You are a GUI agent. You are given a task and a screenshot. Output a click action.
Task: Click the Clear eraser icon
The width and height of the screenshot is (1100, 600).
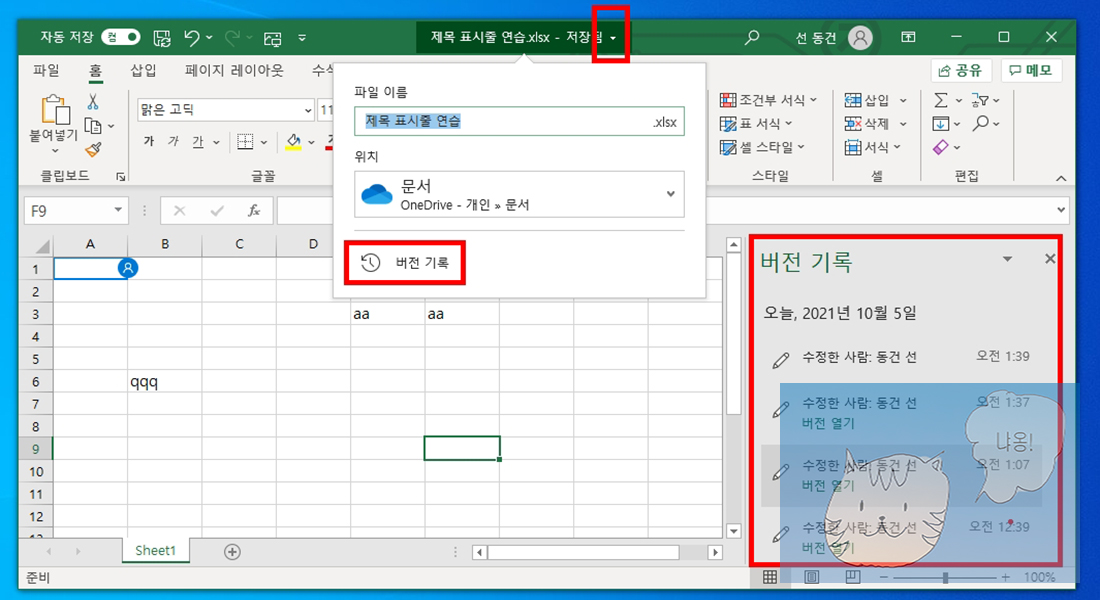tap(940, 147)
